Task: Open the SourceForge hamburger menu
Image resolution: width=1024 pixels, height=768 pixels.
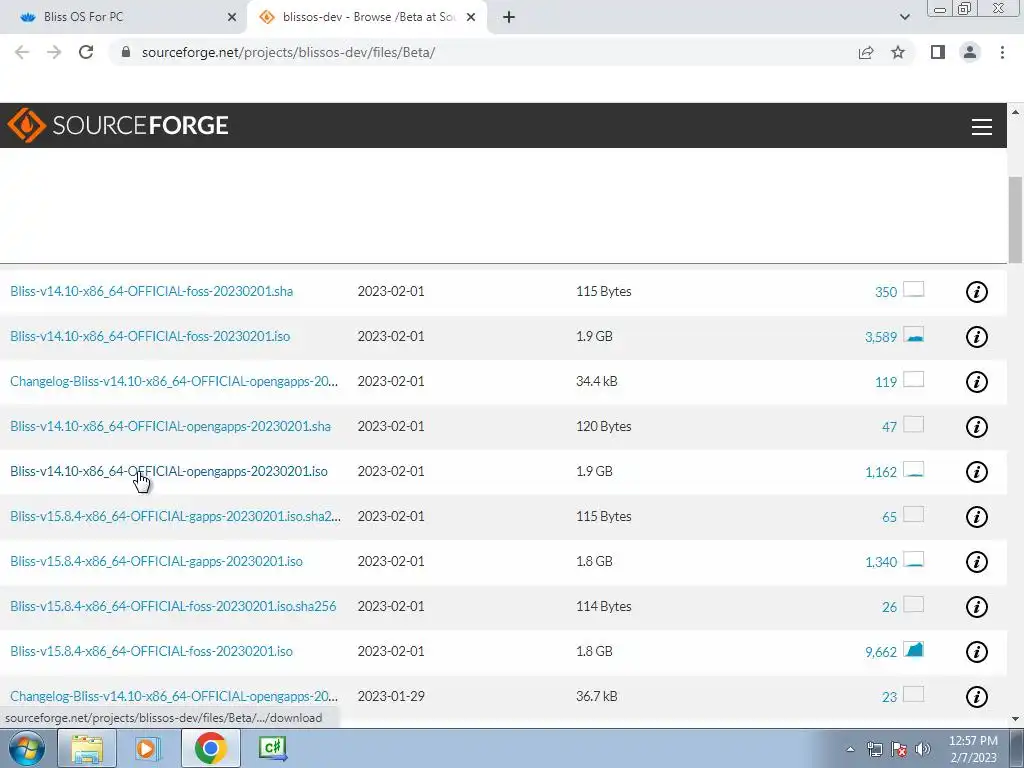Action: 982,127
